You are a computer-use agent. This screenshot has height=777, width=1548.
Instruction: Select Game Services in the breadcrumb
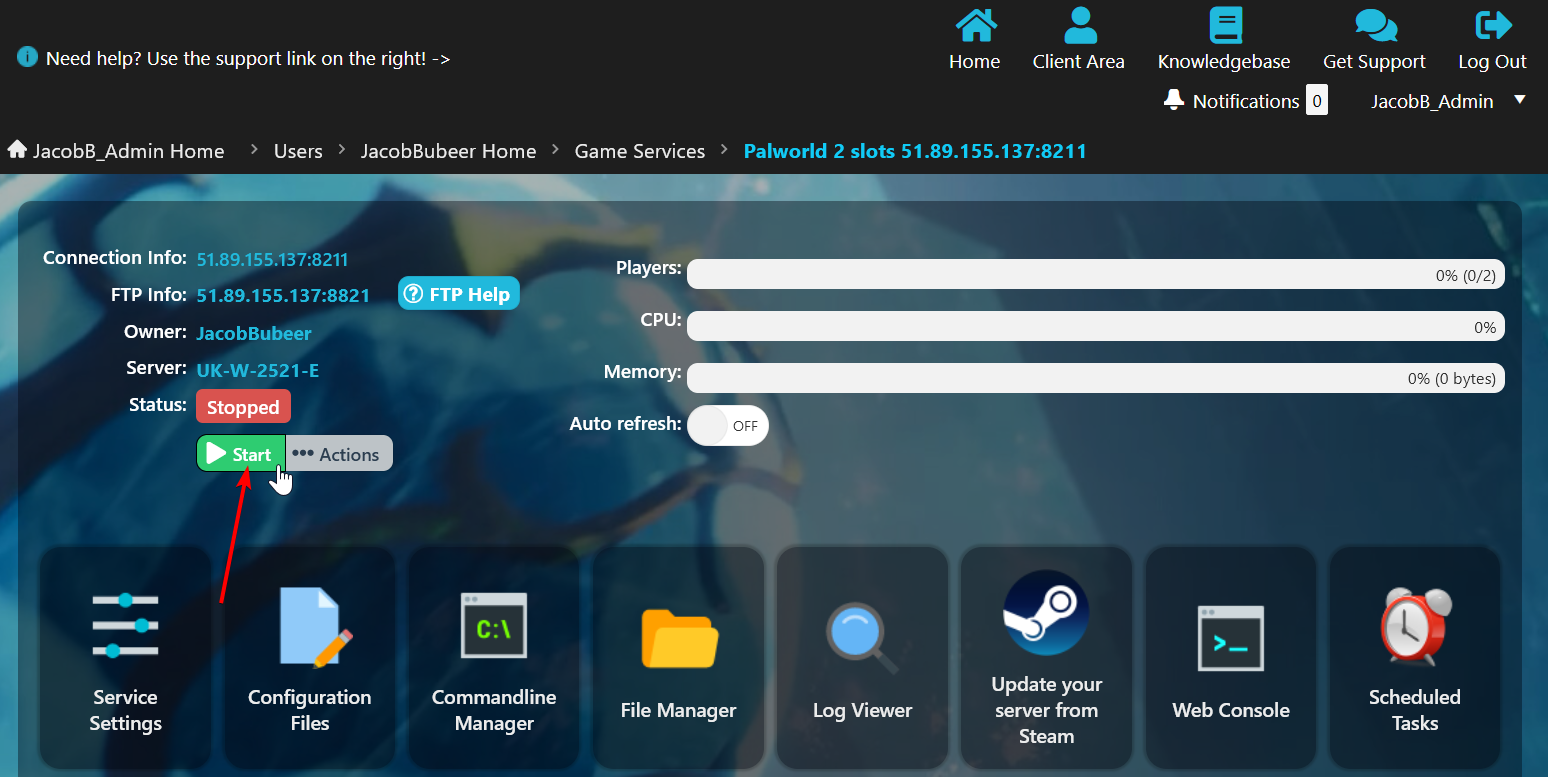[639, 151]
